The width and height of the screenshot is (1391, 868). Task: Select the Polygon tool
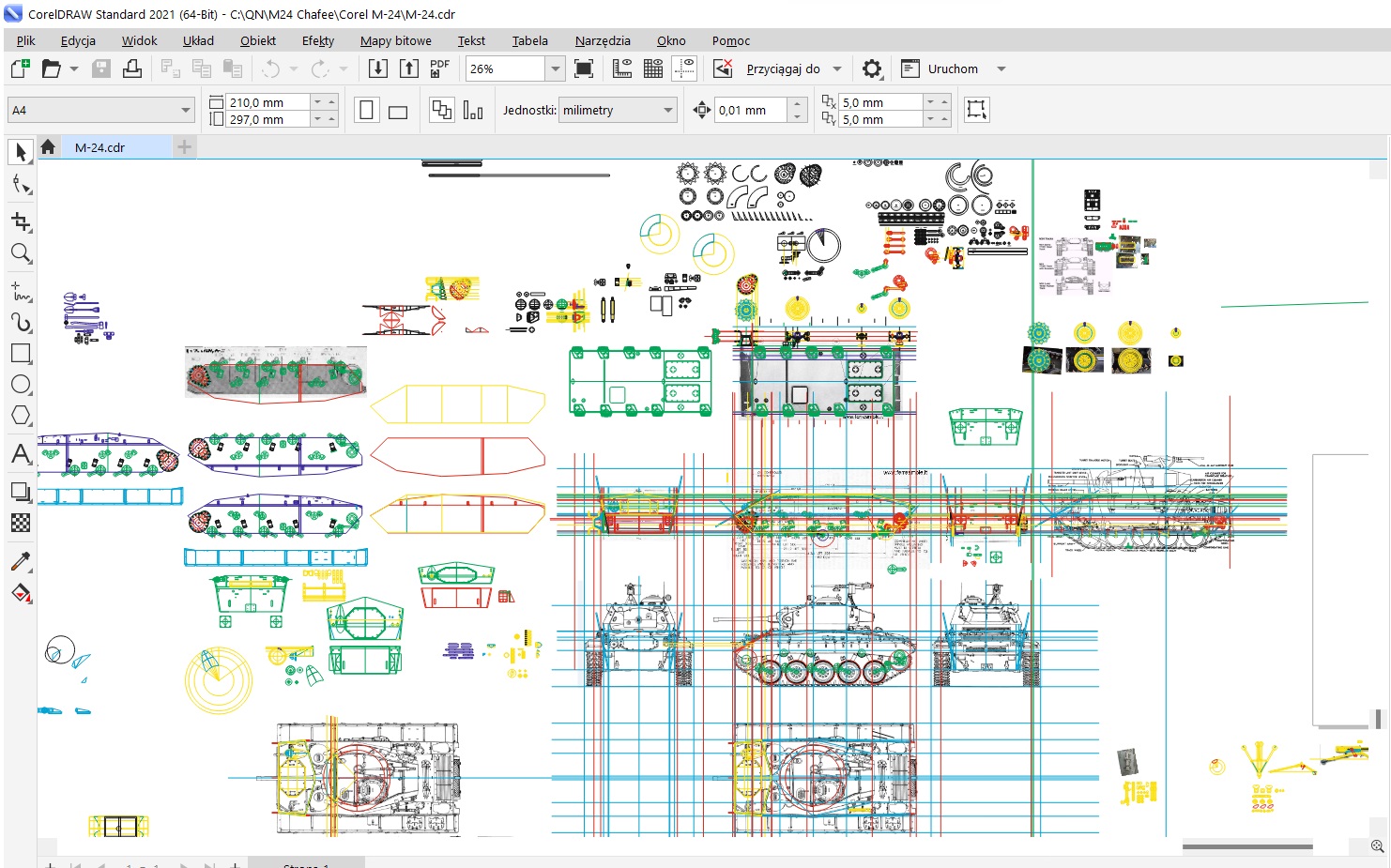[21, 416]
